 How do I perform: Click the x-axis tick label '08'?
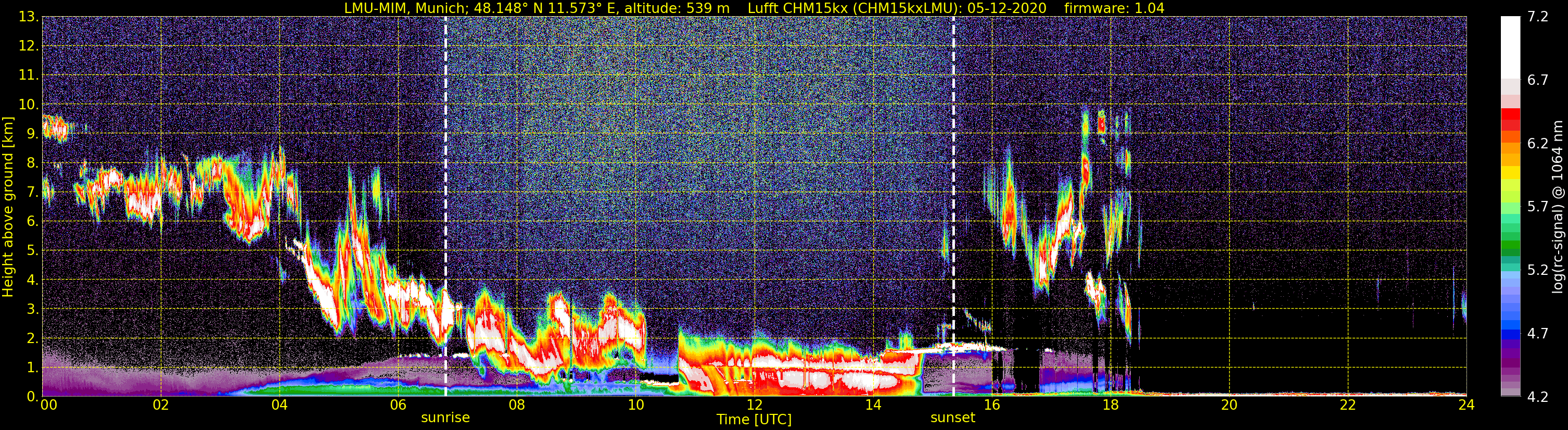(x=517, y=406)
